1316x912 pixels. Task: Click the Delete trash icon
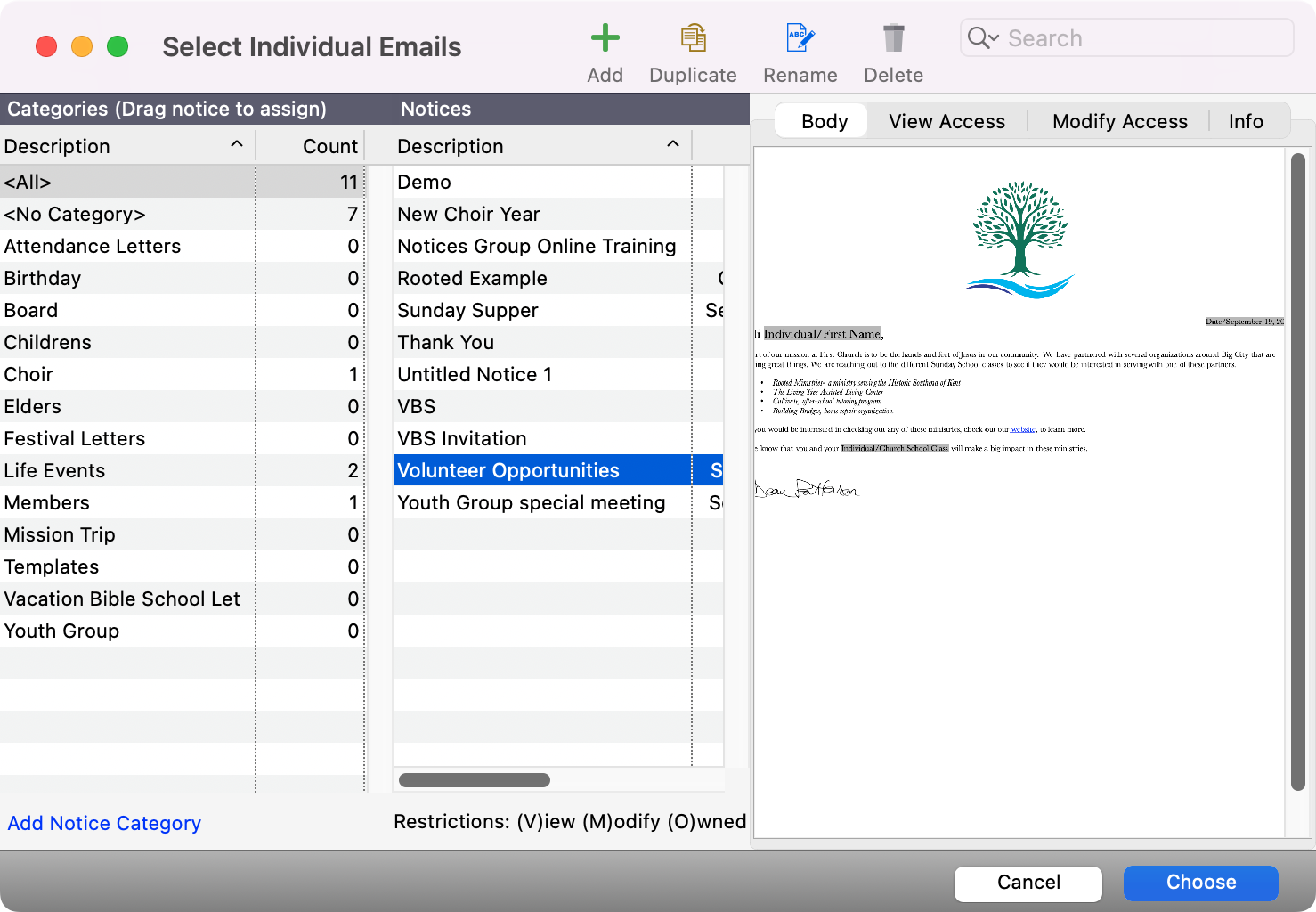pos(892,39)
